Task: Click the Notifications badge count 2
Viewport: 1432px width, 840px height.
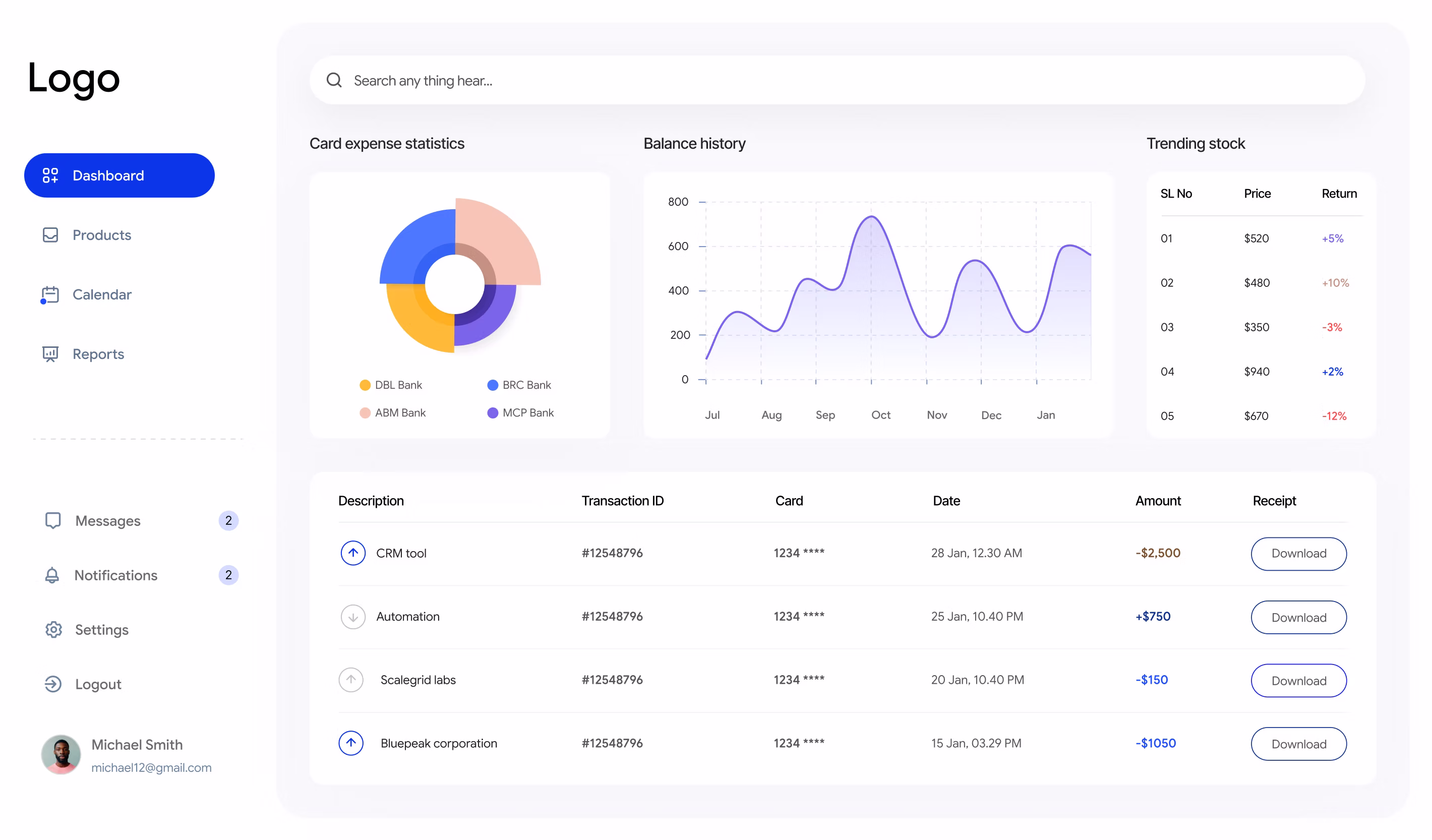Action: tap(228, 575)
